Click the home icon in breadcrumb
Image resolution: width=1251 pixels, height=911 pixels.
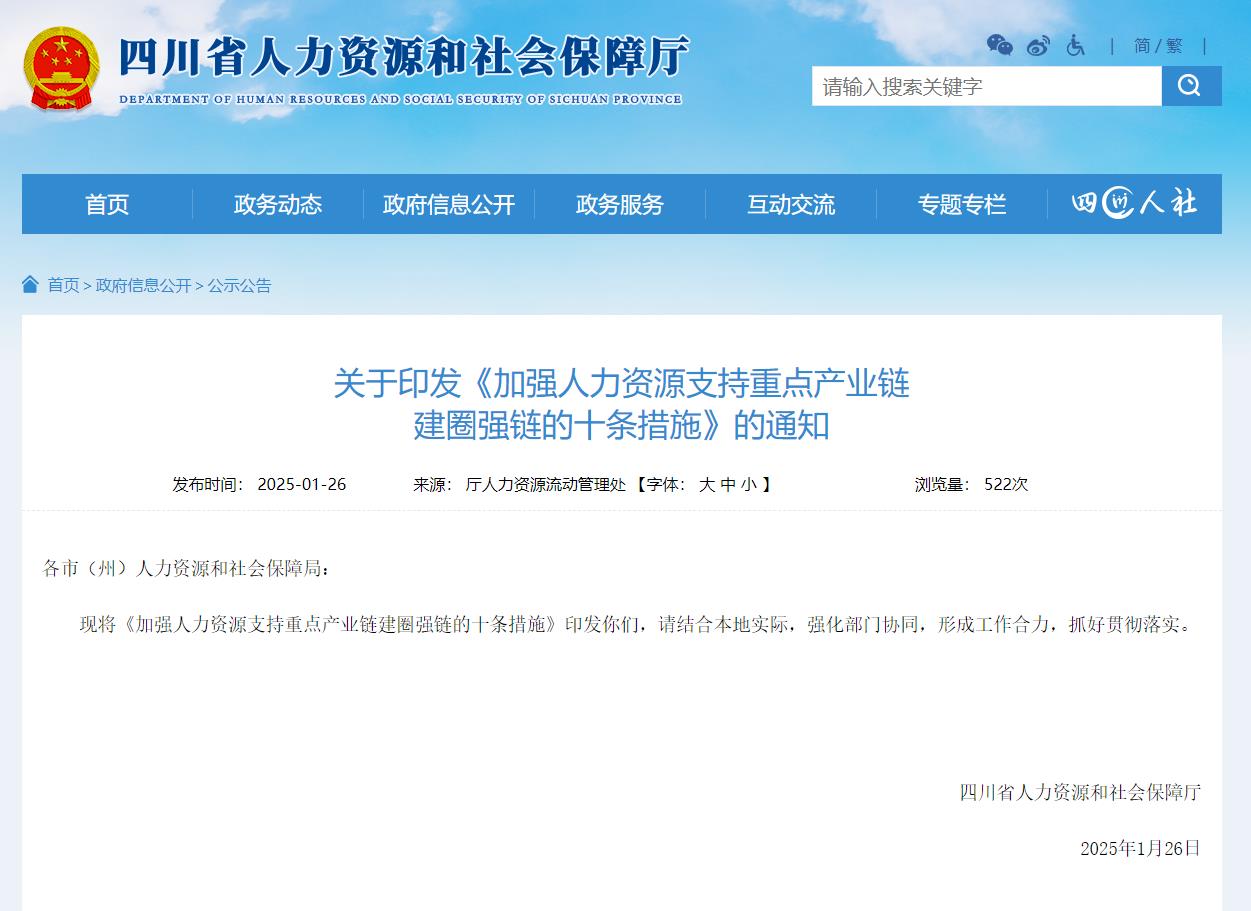[31, 285]
